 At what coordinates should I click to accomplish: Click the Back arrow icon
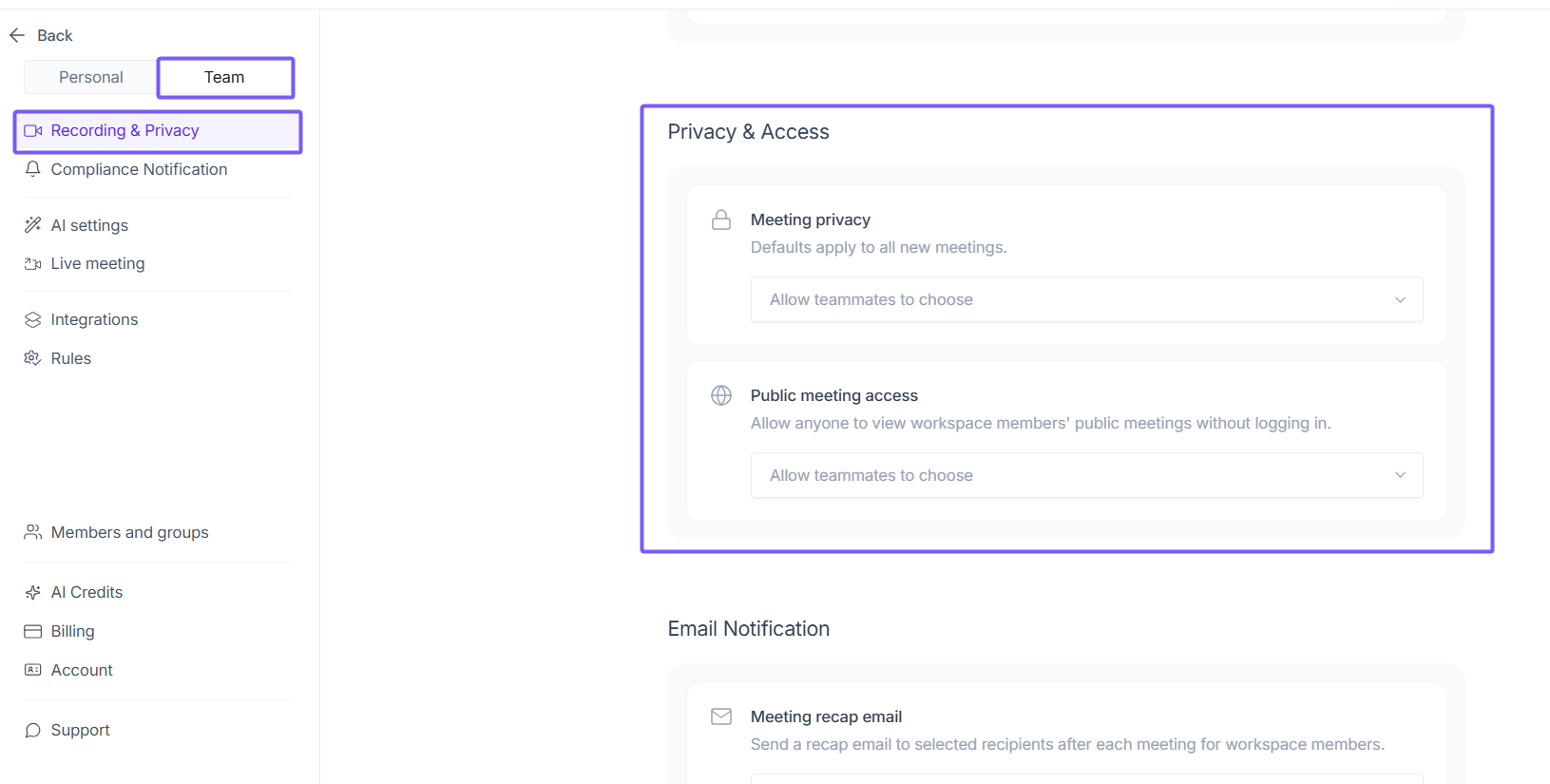pyautogui.click(x=17, y=35)
